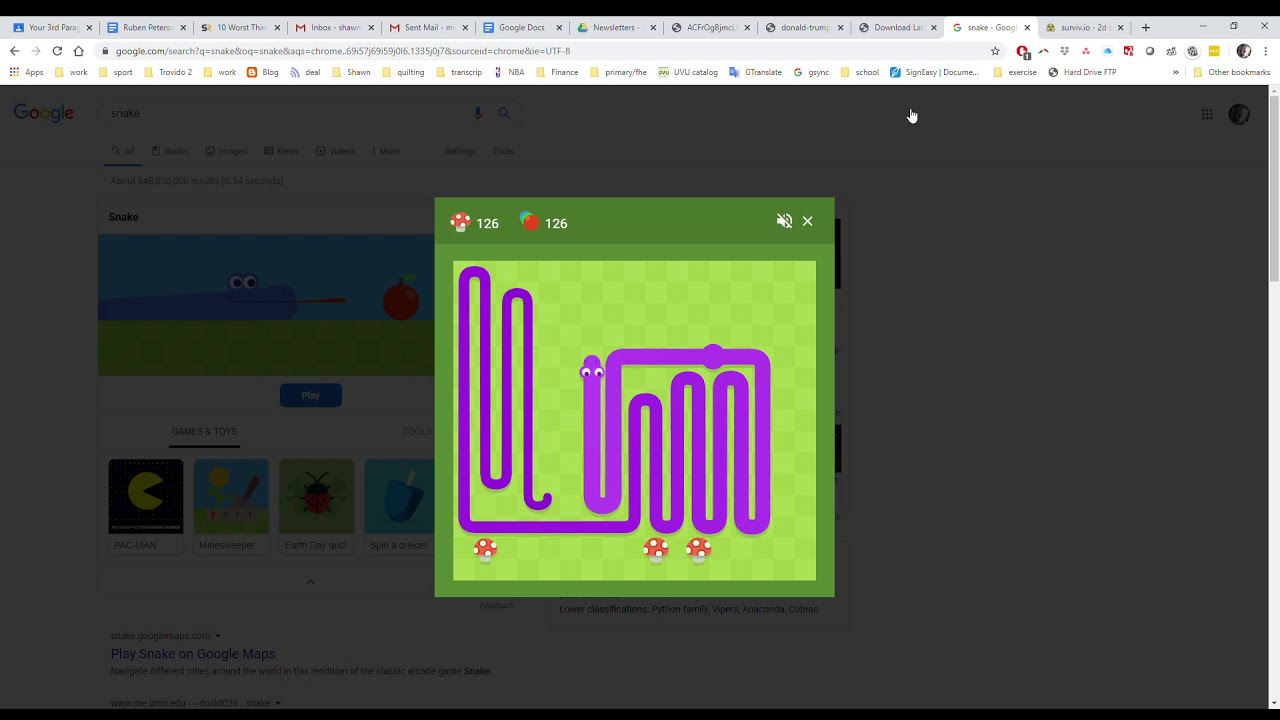Open the Minesweeper game thumbnail

pyautogui.click(x=231, y=497)
